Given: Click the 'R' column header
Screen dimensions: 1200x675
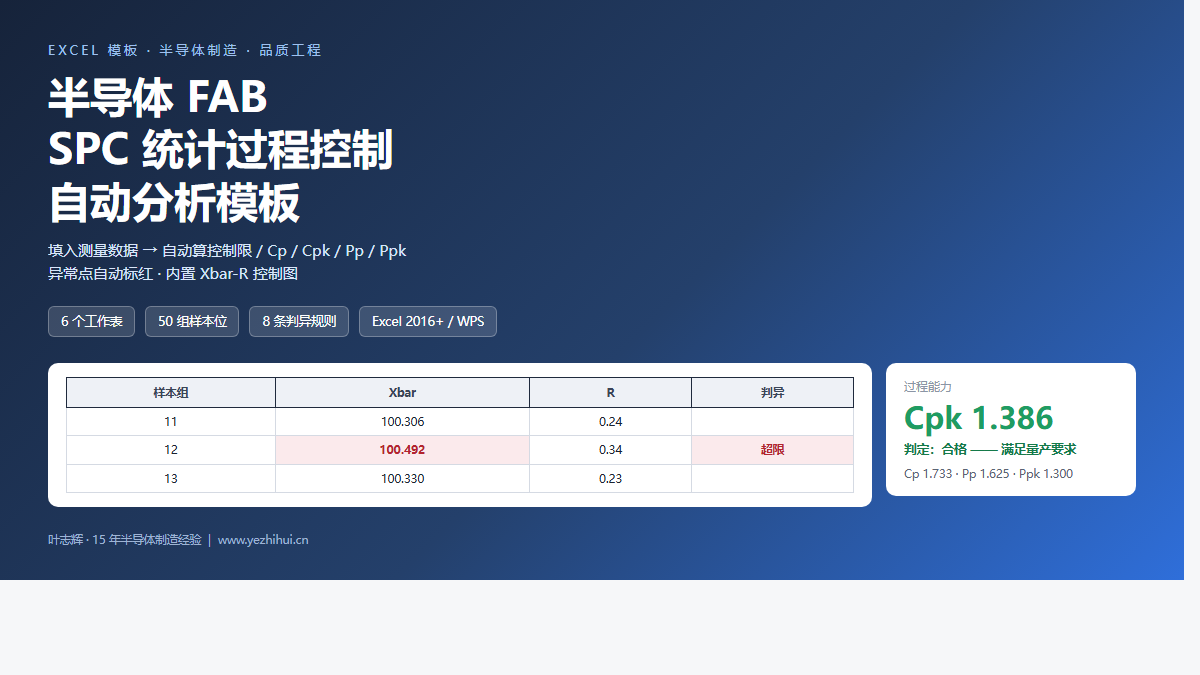Looking at the screenshot, I should coord(611,393).
